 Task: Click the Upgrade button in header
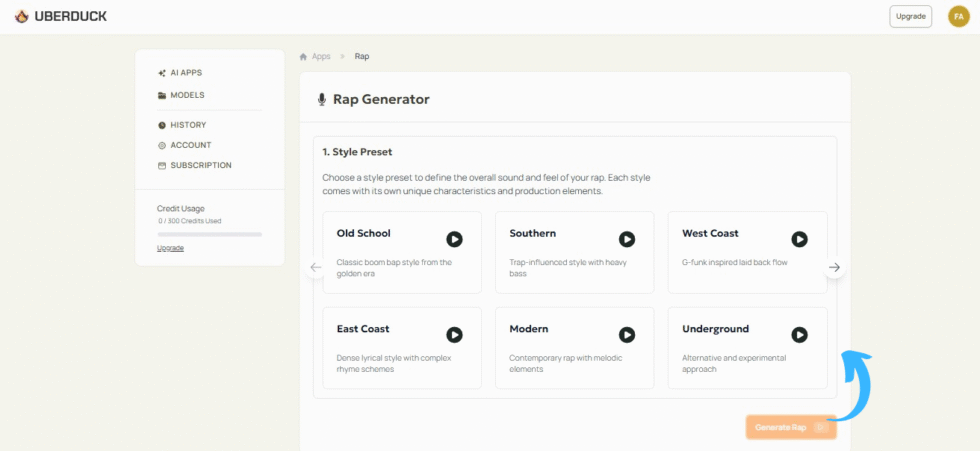click(x=910, y=16)
